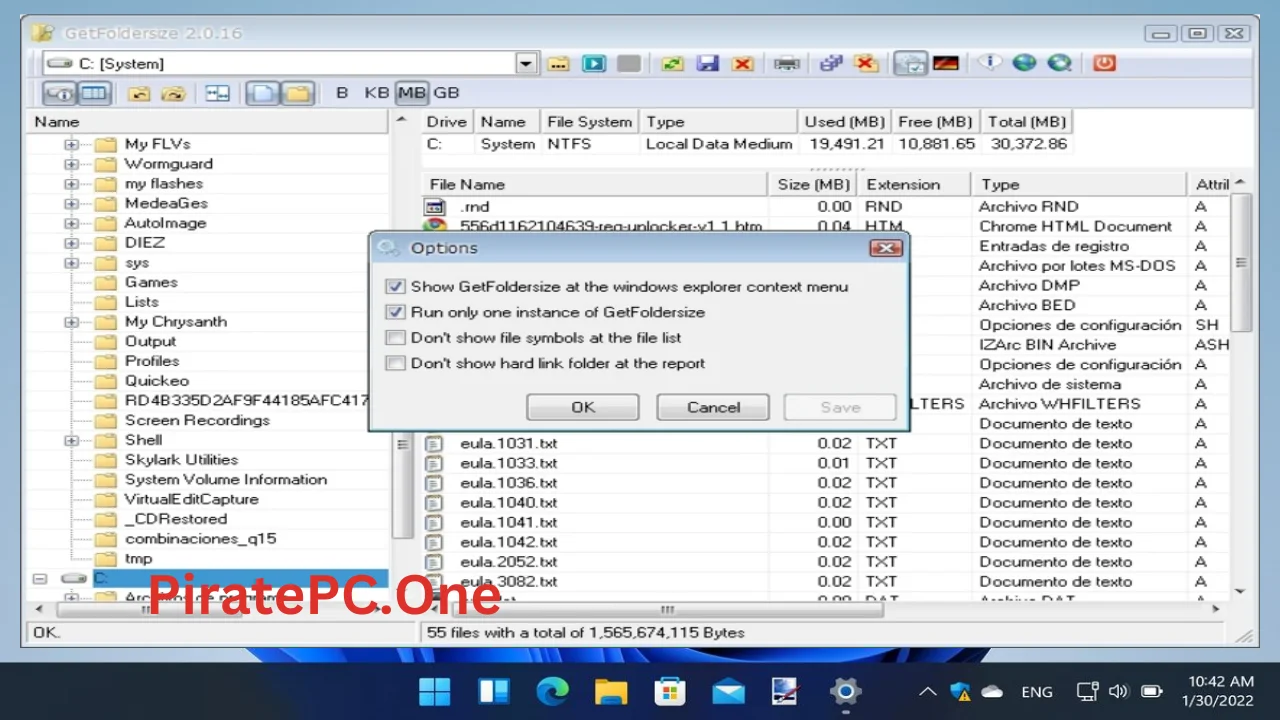The image size is (1280, 720).
Task: Toggle Show GetFoldersize at context menu checkbox
Action: (395, 287)
